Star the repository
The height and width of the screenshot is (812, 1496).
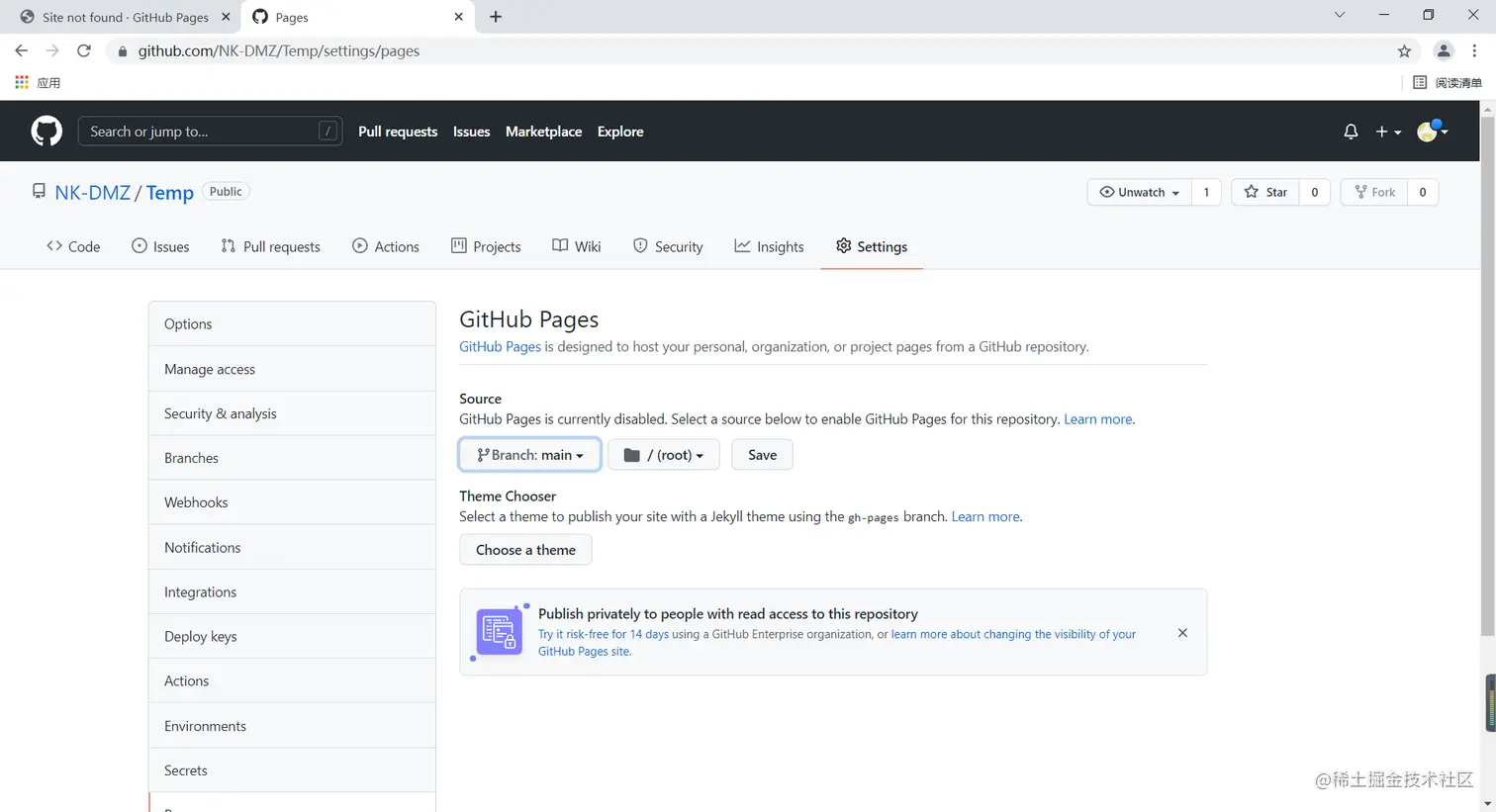point(1265,192)
